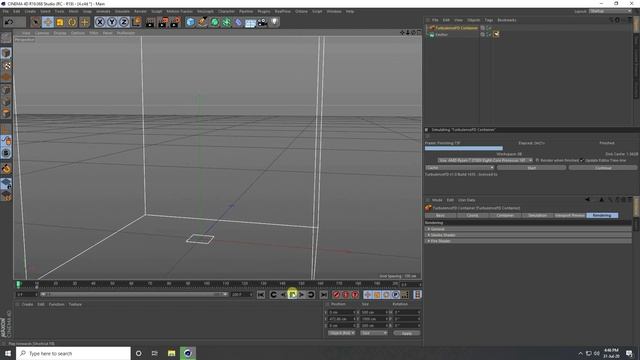The width and height of the screenshot is (640, 360).
Task: Open the Layout dropdown at top right
Action: coord(611,11)
